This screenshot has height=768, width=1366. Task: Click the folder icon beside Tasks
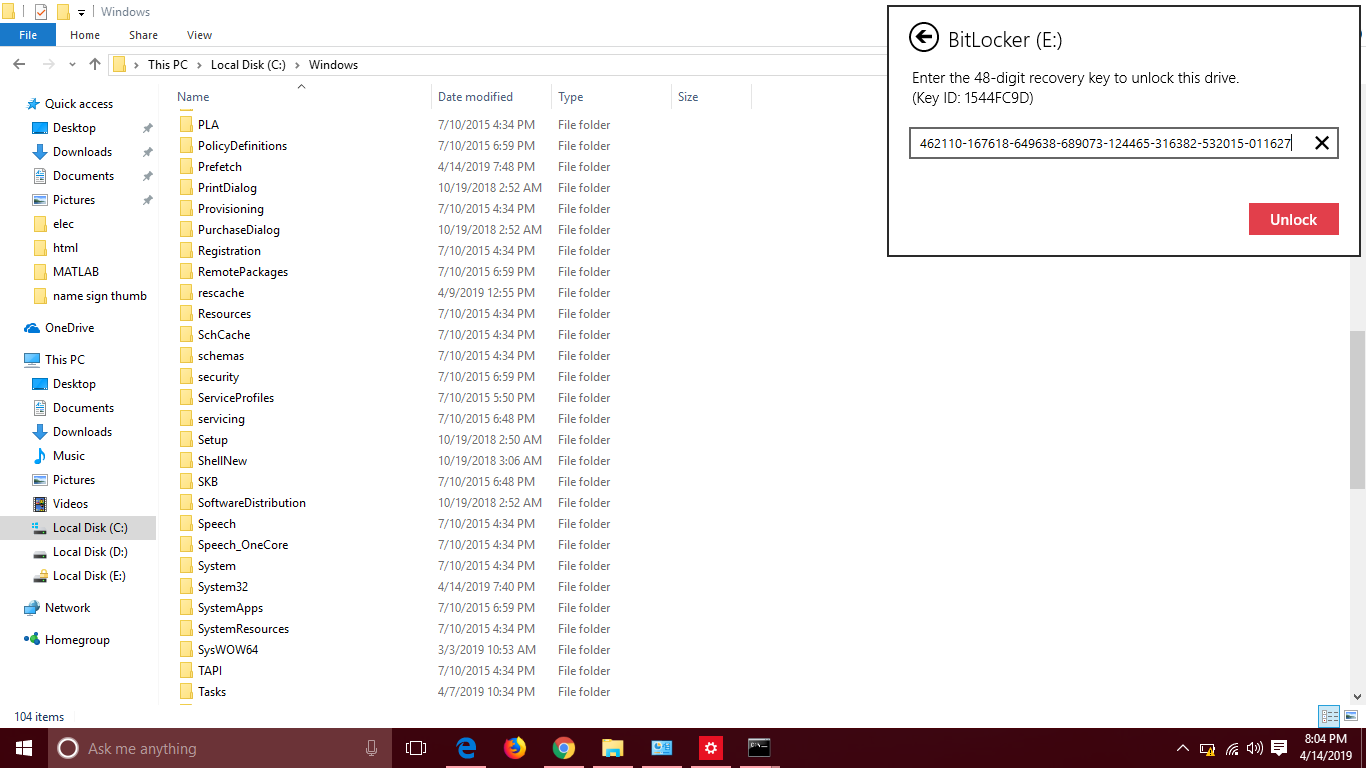point(186,691)
